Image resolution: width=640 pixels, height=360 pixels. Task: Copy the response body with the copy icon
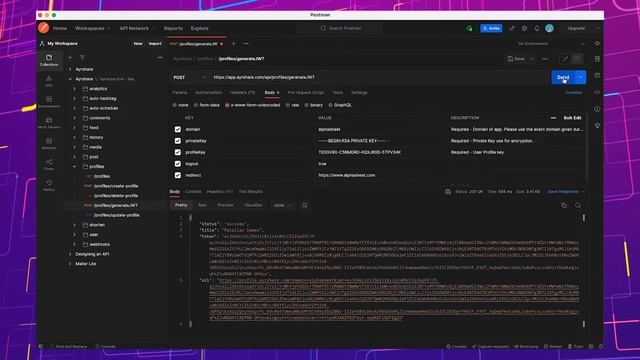564,205
